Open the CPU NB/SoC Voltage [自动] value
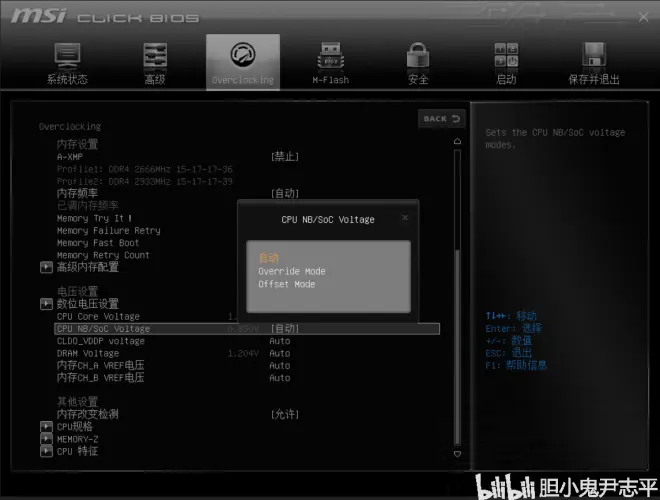This screenshot has width=660, height=500. click(x=285, y=328)
